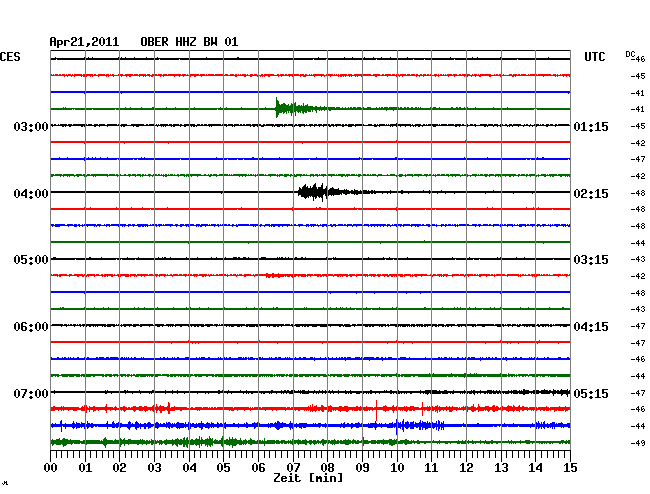Image resolution: width=650 pixels, height=494 pixels.
Task: Select minute tick label 06
Action: (258, 468)
